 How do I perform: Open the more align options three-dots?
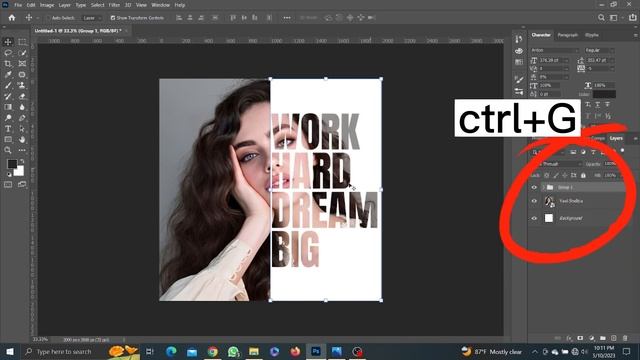coord(287,18)
